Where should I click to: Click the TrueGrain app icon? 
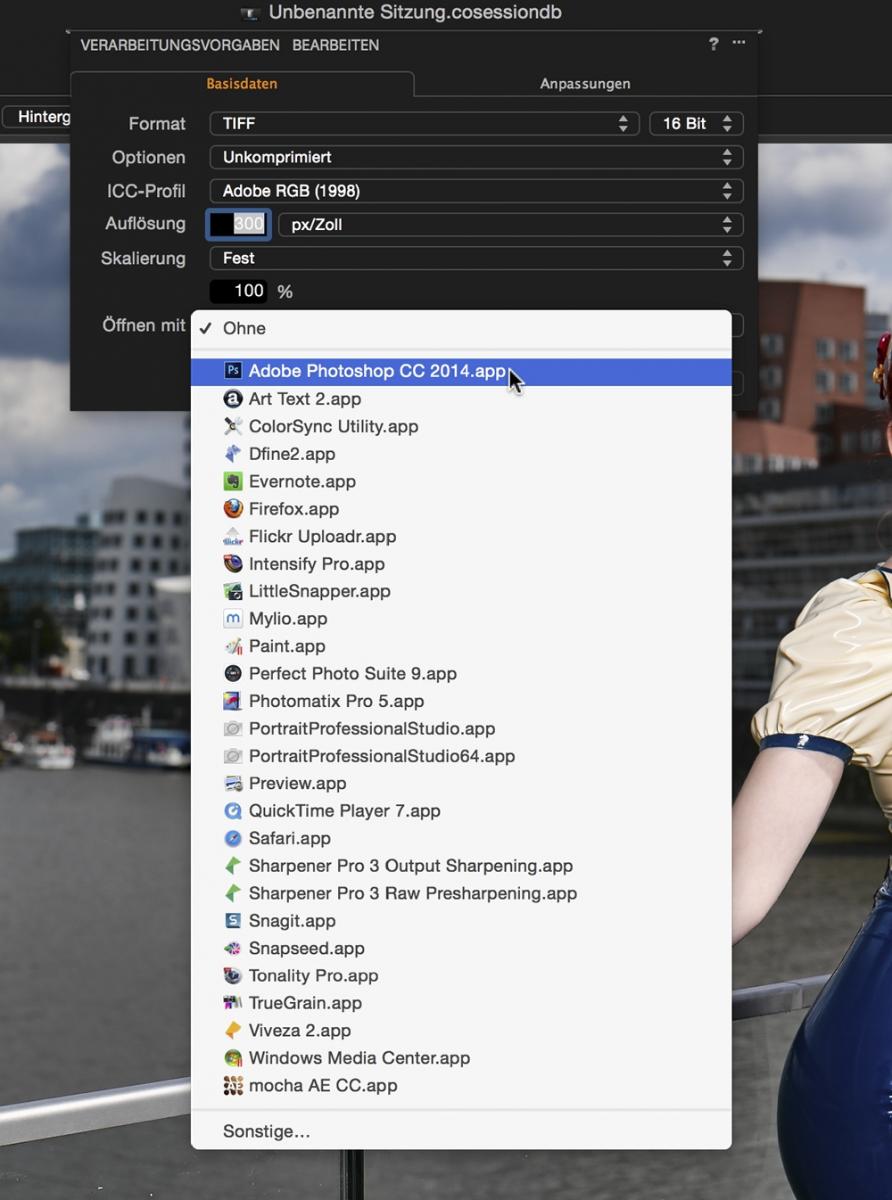coord(233,1003)
